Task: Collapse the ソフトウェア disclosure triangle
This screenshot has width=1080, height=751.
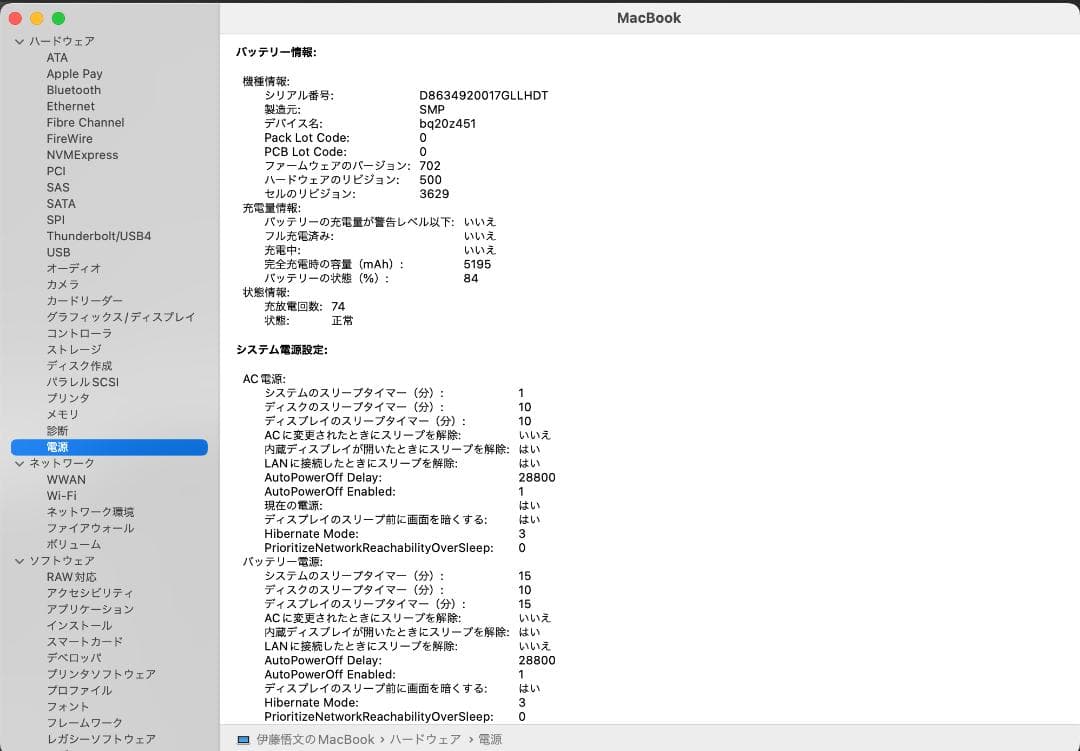Action: pyautogui.click(x=18, y=561)
